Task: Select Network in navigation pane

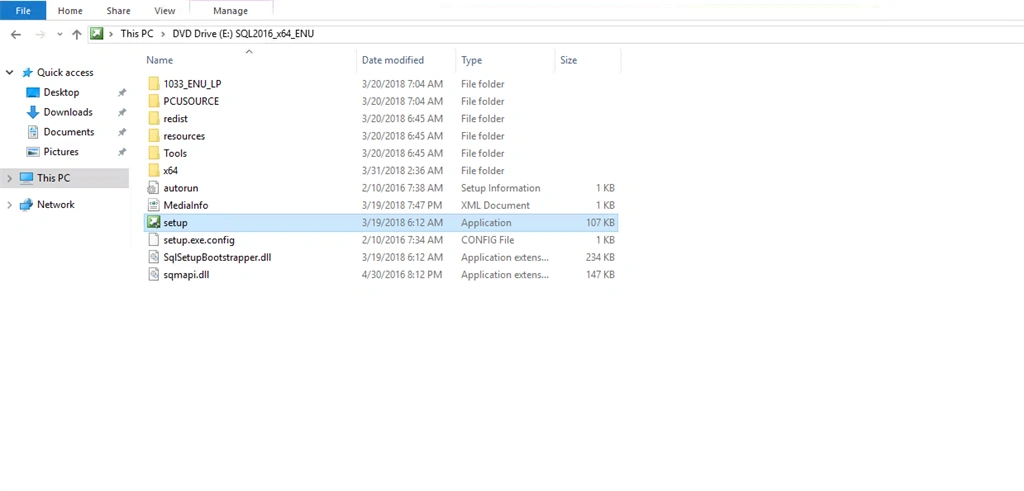Action: point(56,204)
